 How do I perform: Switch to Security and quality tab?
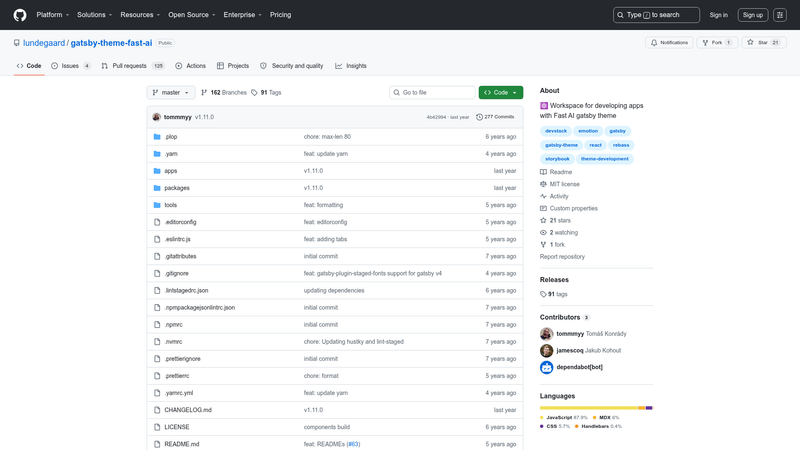[291, 66]
